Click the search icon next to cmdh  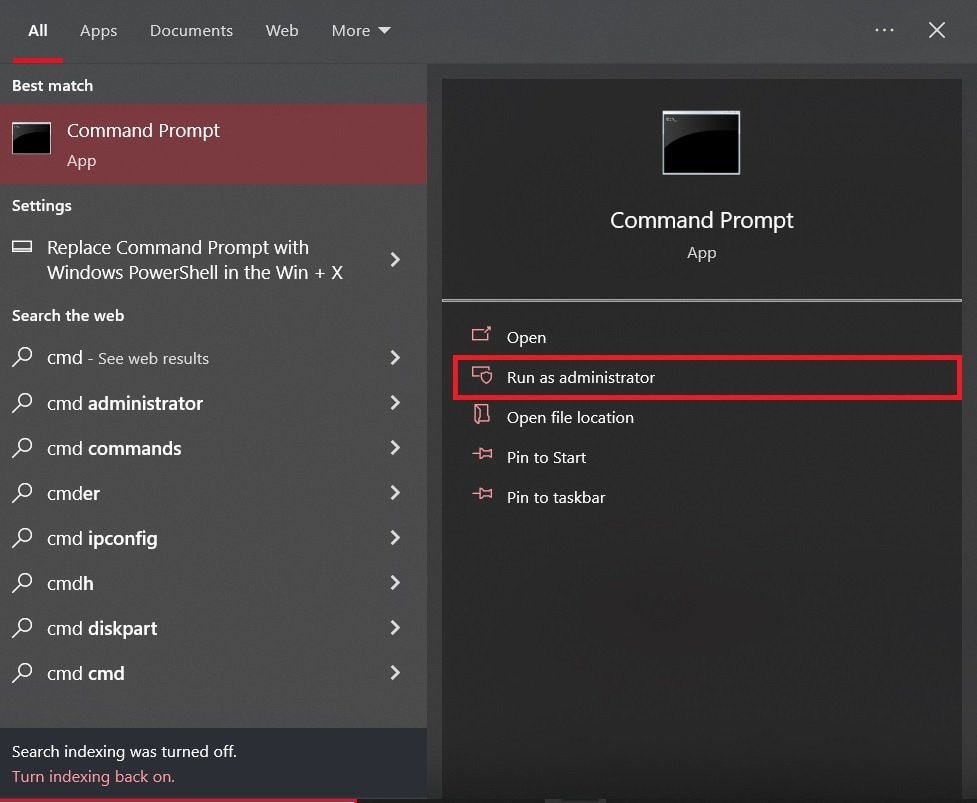(x=22, y=582)
